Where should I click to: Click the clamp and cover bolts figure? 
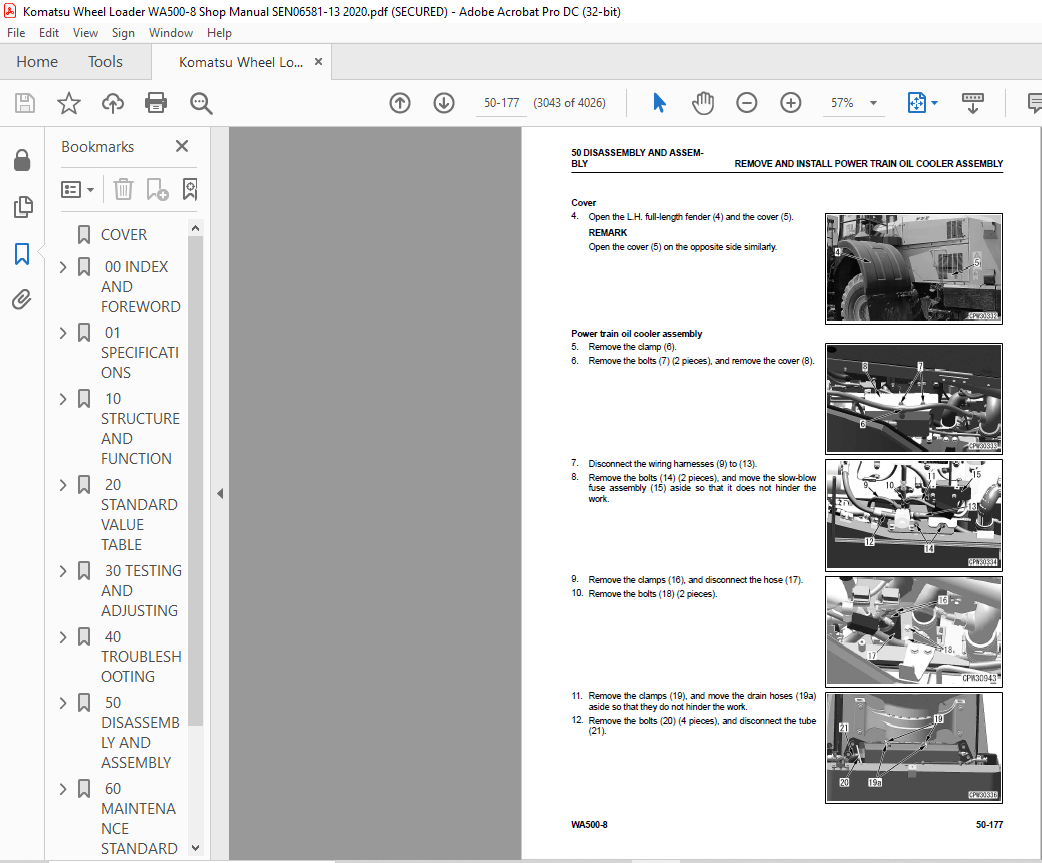914,399
